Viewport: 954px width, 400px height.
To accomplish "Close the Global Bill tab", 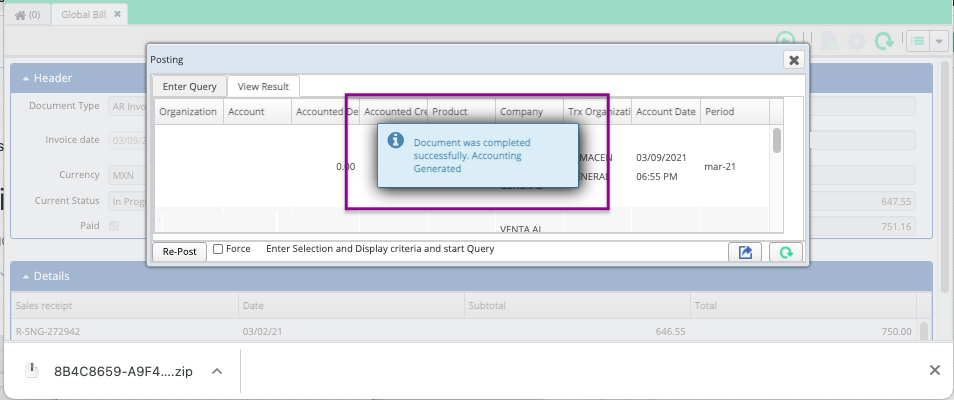I will [117, 15].
